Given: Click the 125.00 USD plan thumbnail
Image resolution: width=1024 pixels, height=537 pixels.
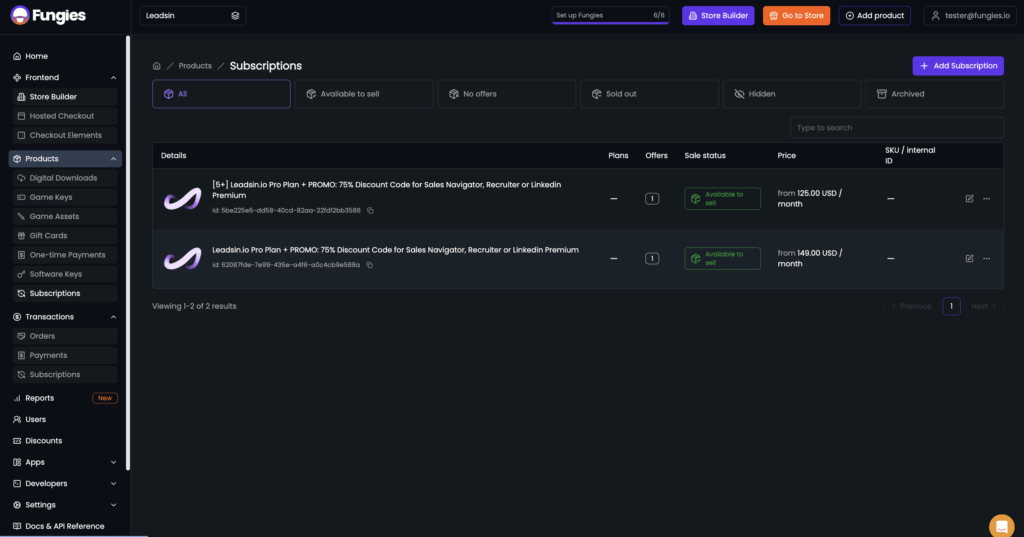Looking at the screenshot, I should (x=182, y=199).
